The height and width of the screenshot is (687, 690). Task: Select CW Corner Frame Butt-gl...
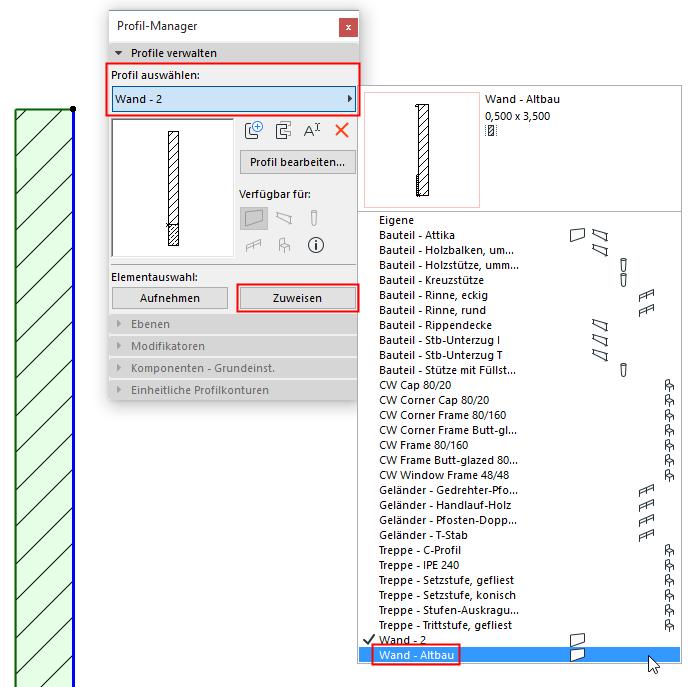coord(519,430)
